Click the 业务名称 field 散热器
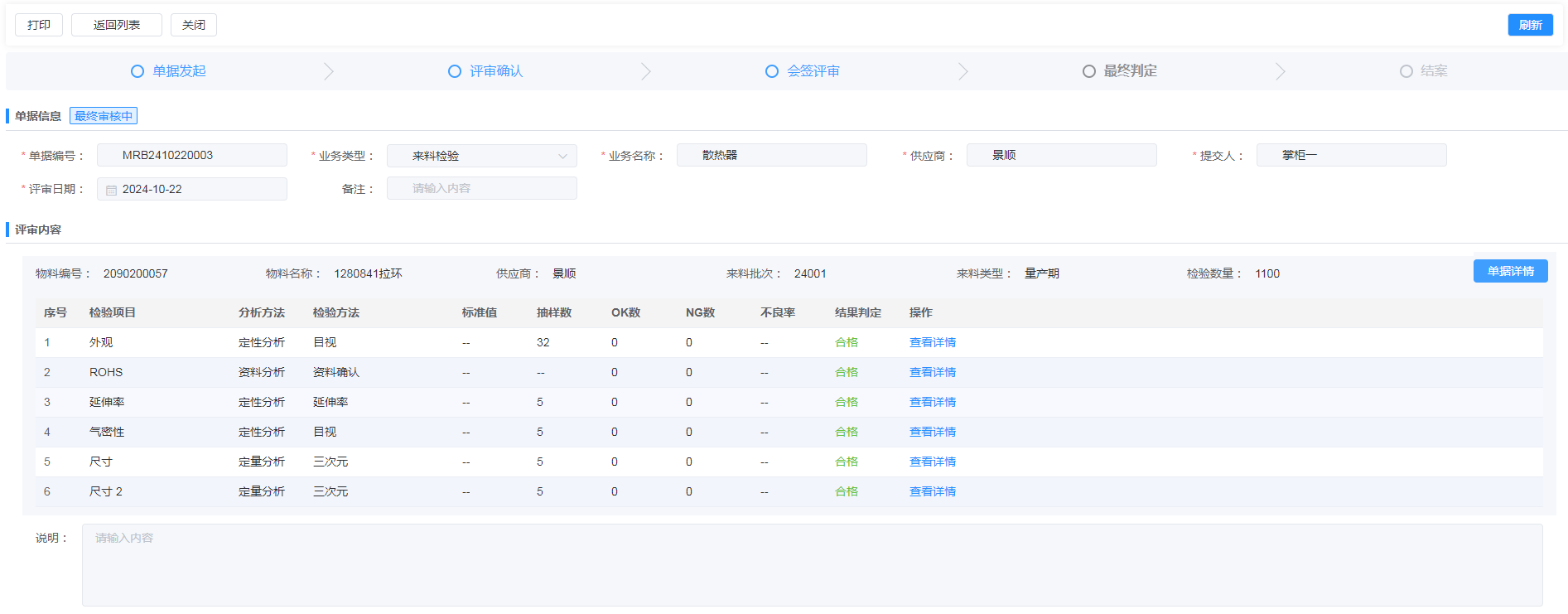This screenshot has width=1568, height=614. pyautogui.click(x=772, y=155)
